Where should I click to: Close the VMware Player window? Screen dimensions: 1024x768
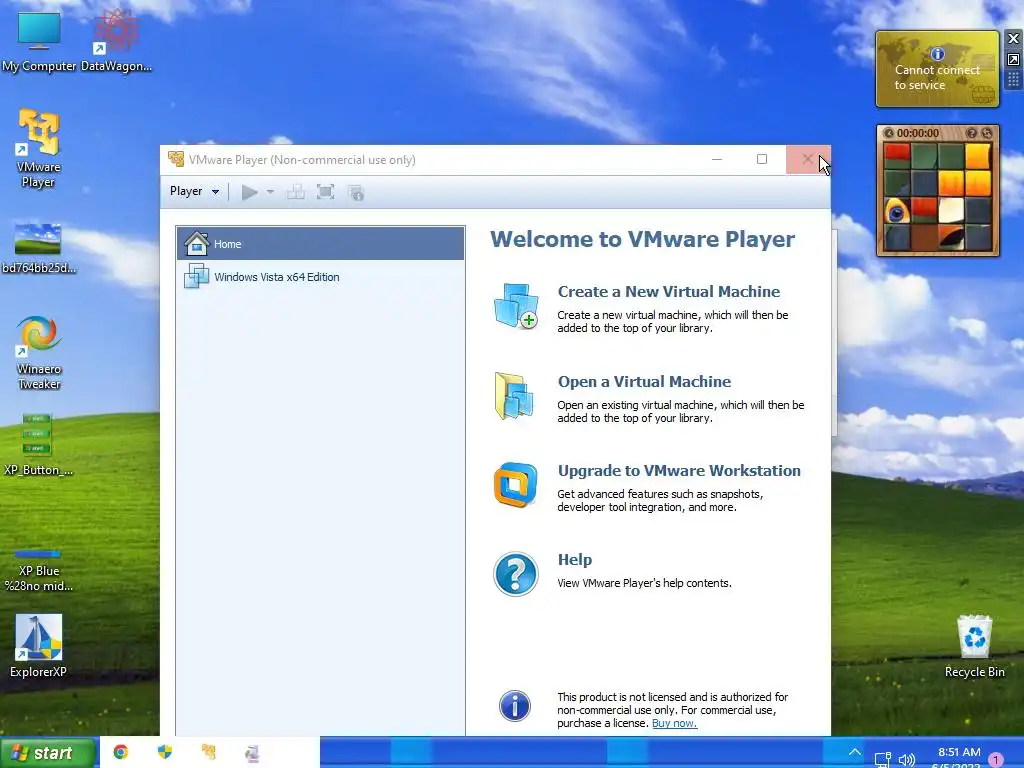pyautogui.click(x=808, y=159)
